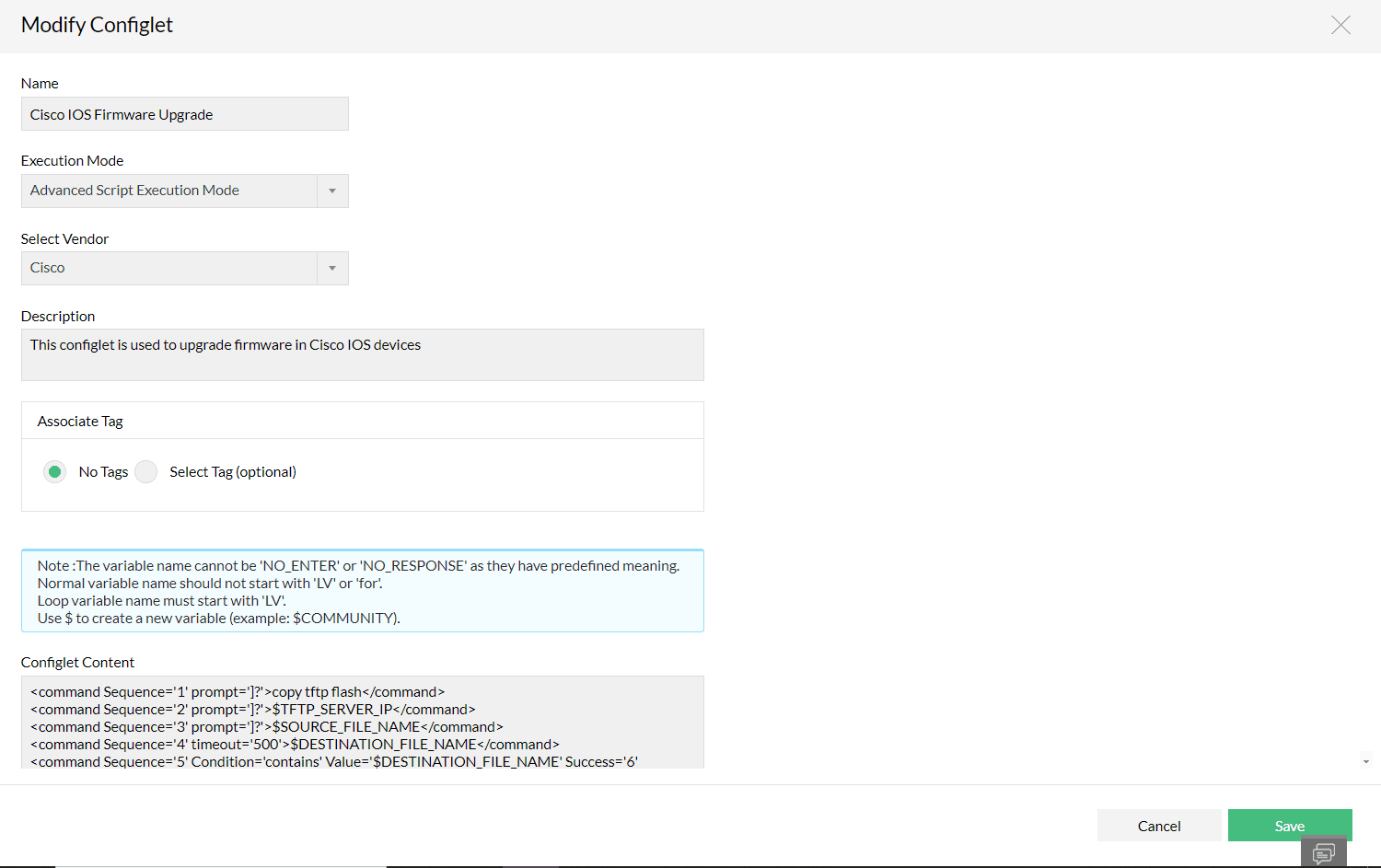Click the $TFTP_SERVER_IP command line

point(253,710)
